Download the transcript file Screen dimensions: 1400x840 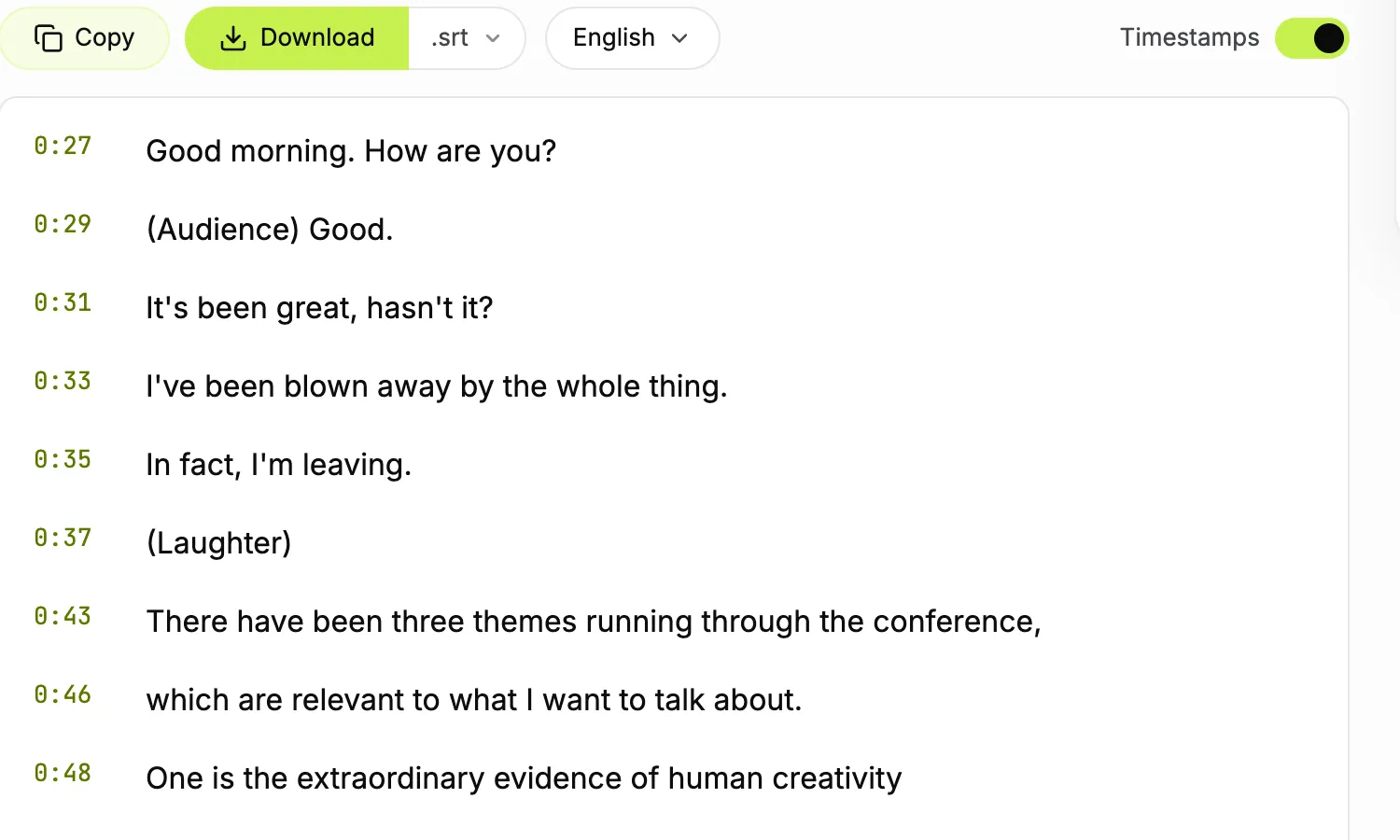(297, 38)
